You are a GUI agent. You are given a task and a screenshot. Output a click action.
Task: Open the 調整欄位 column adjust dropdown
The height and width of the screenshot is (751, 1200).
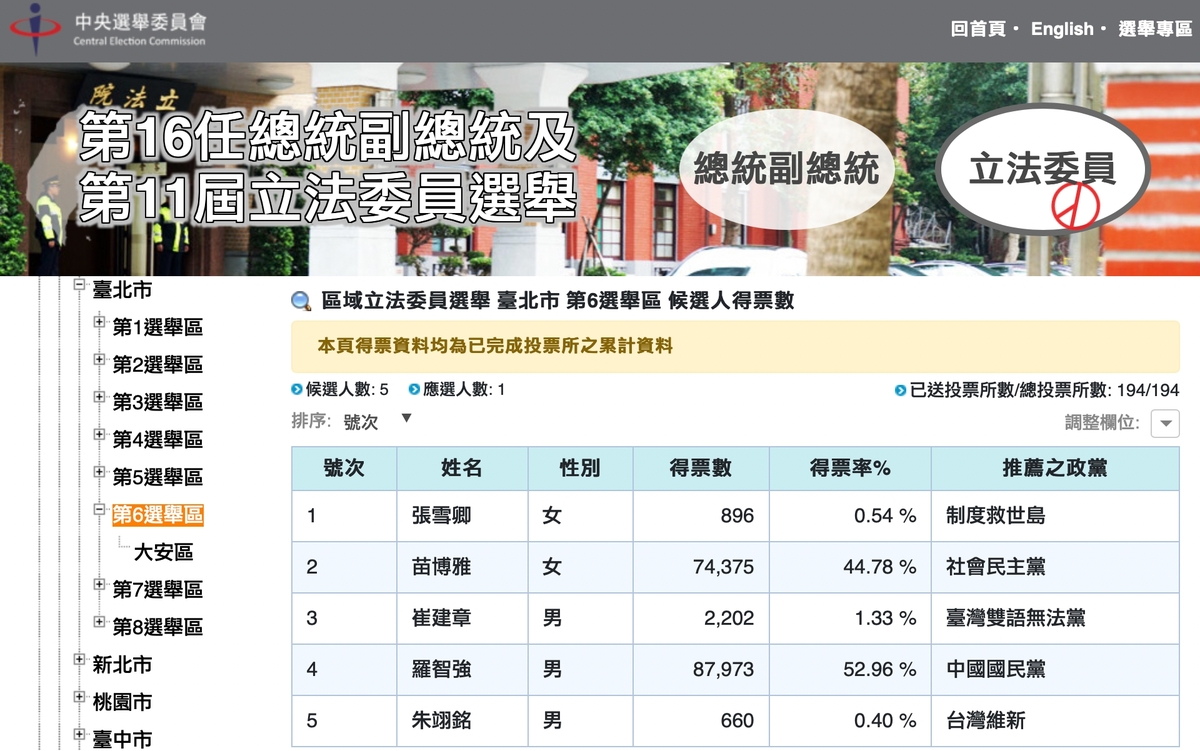1165,423
